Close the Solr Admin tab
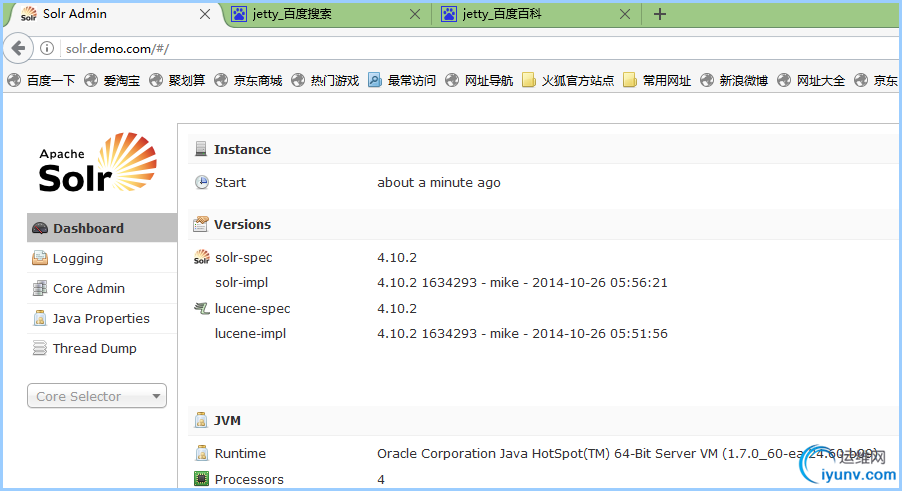902x491 pixels. click(205, 14)
